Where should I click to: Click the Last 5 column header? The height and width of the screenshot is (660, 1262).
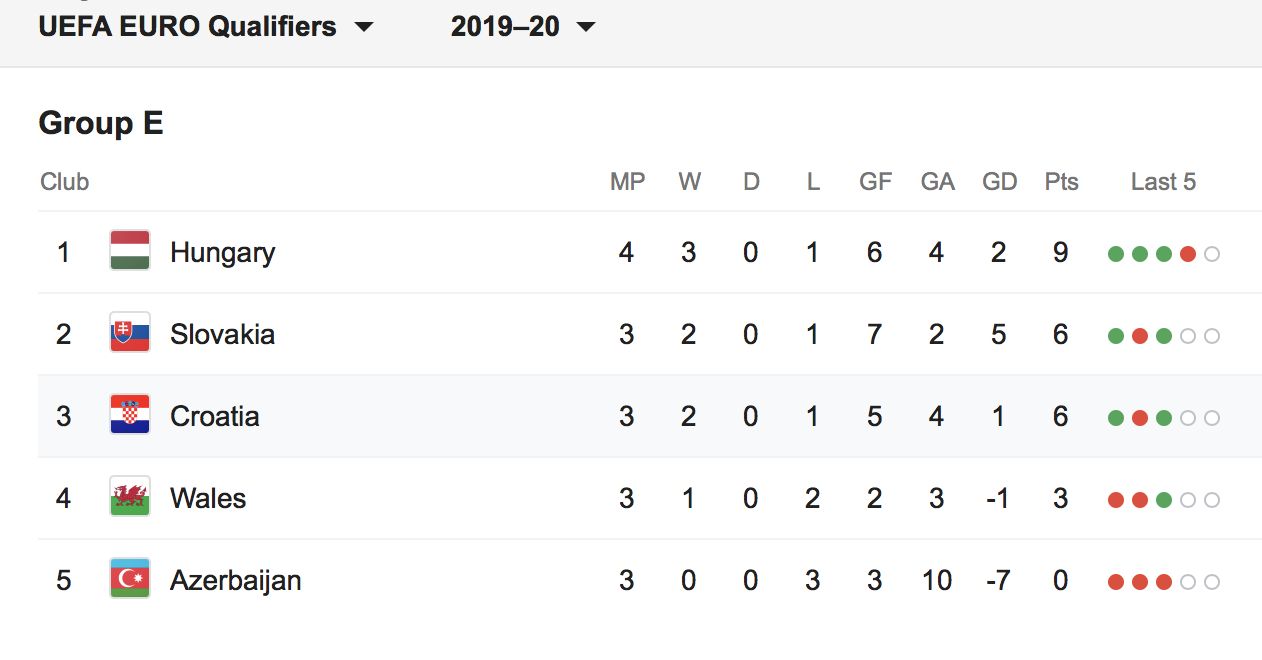(x=1163, y=182)
